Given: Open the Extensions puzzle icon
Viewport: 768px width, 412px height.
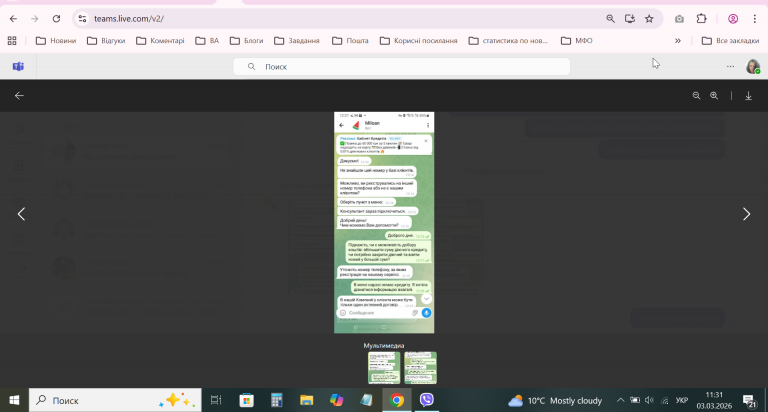Looking at the screenshot, I should 701,19.
